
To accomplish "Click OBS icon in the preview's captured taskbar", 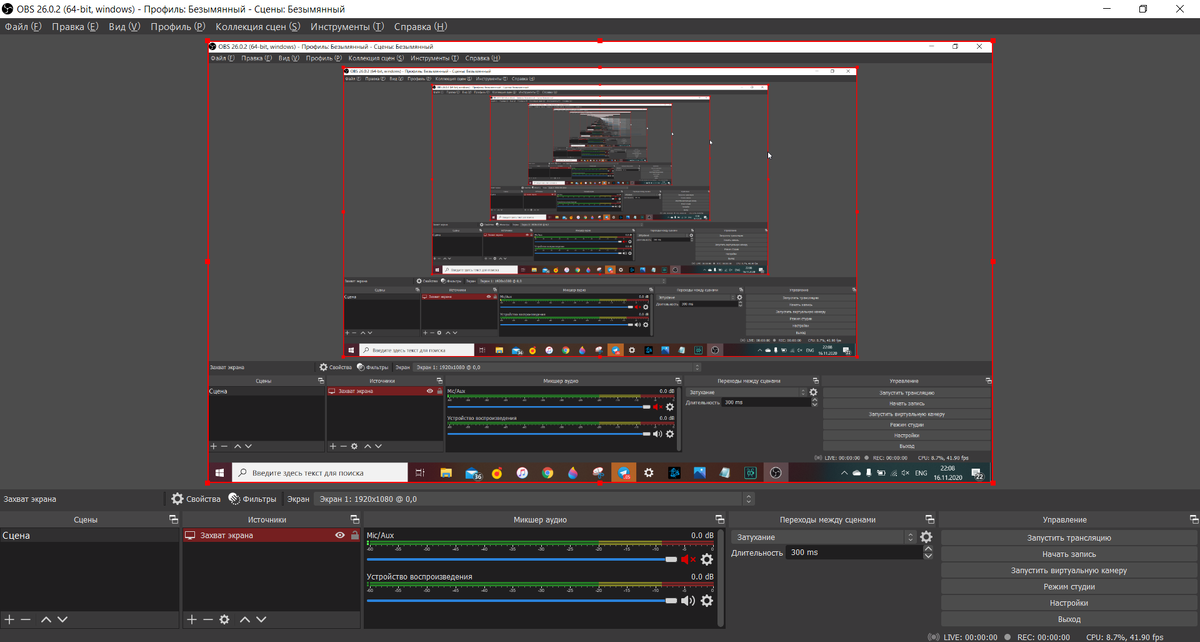I will [774, 472].
